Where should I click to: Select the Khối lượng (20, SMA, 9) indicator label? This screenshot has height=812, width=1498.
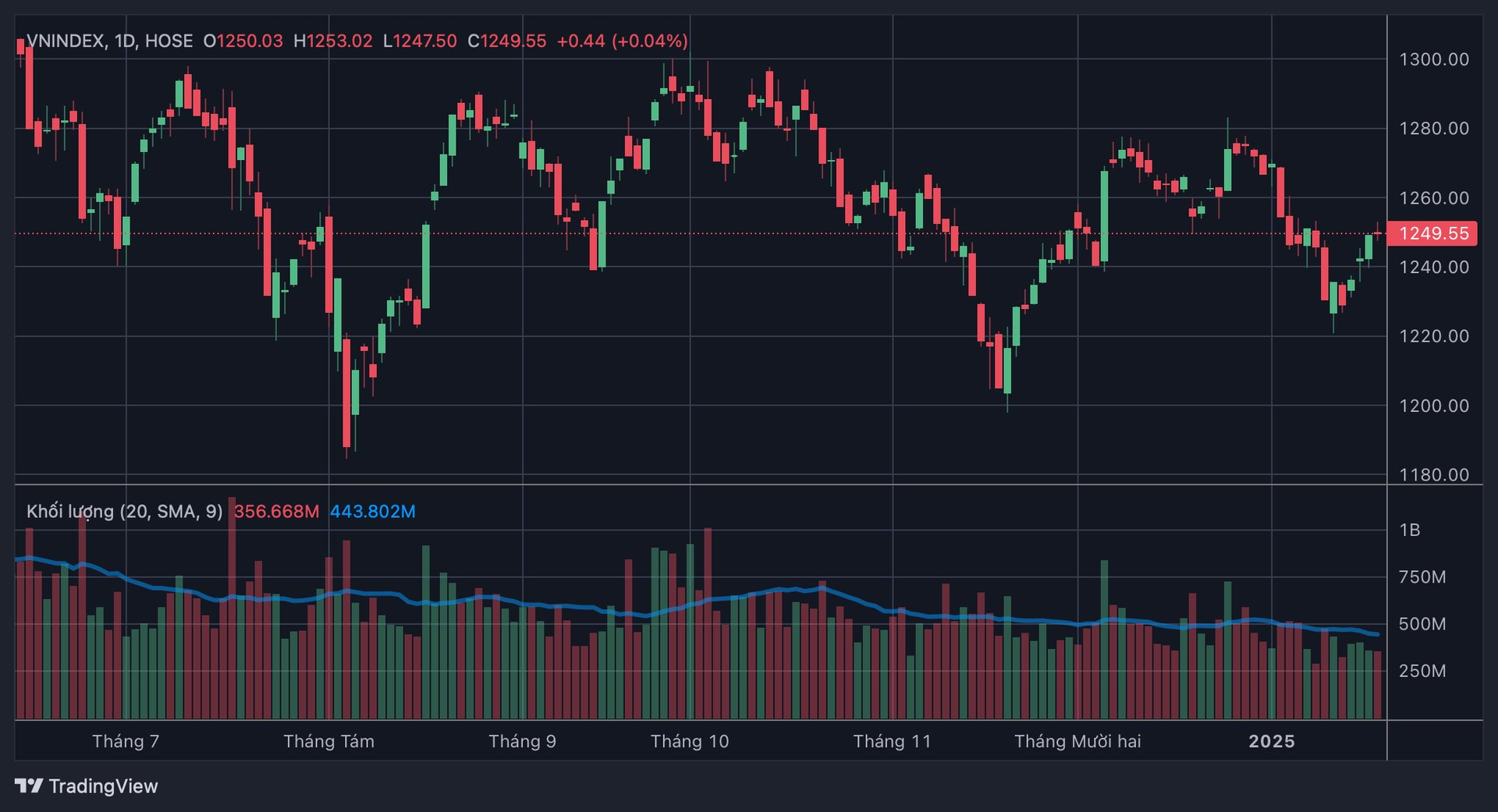coord(124,512)
